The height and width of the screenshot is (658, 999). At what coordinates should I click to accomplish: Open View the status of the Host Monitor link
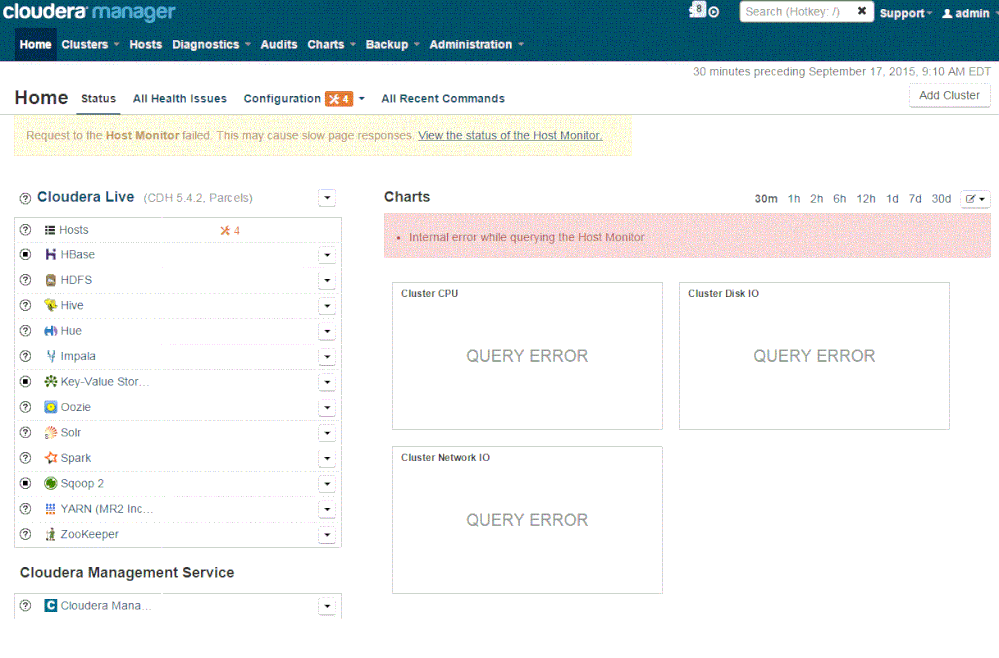pyautogui.click(x=510, y=135)
